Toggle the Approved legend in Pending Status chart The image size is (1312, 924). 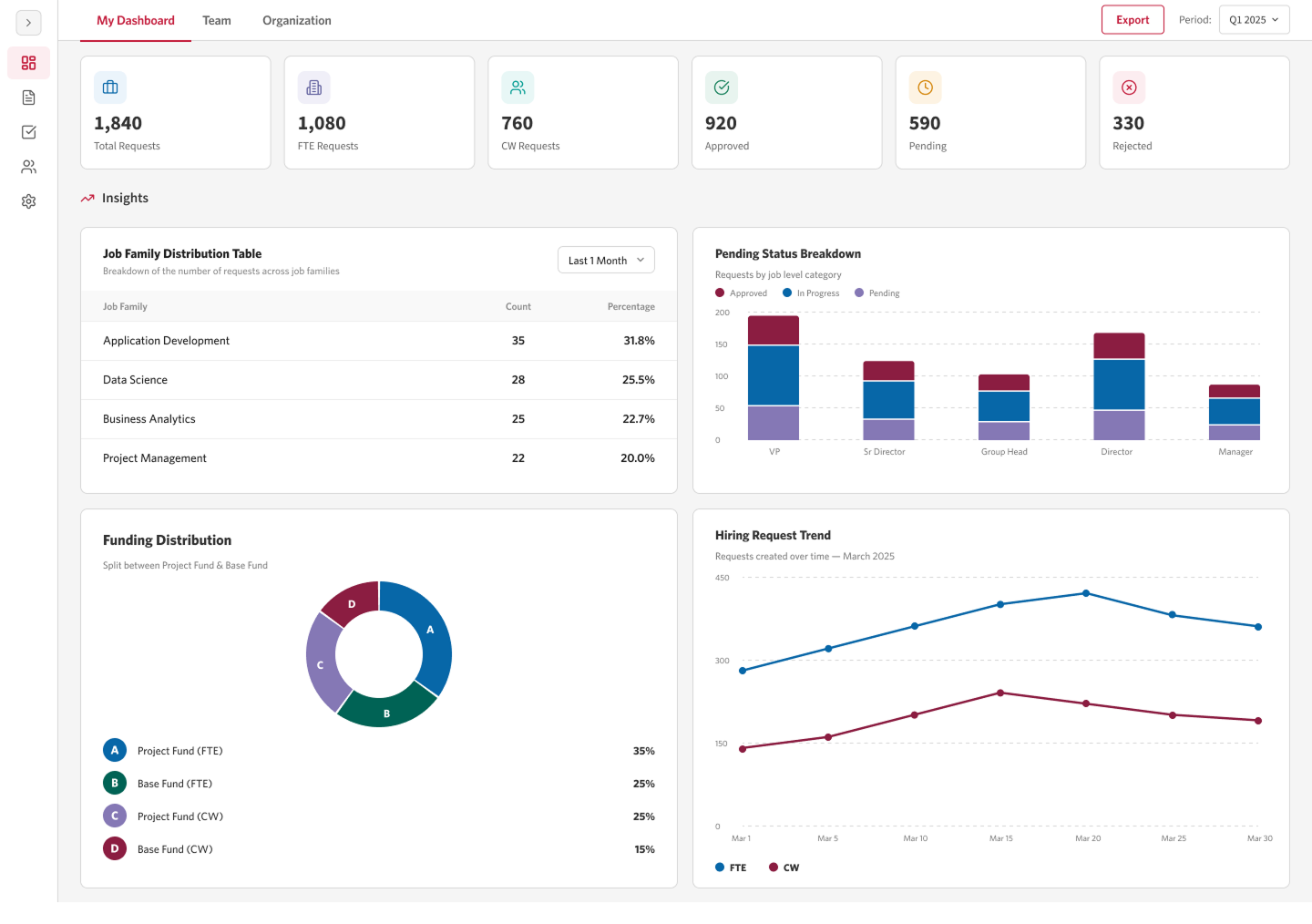pos(742,293)
